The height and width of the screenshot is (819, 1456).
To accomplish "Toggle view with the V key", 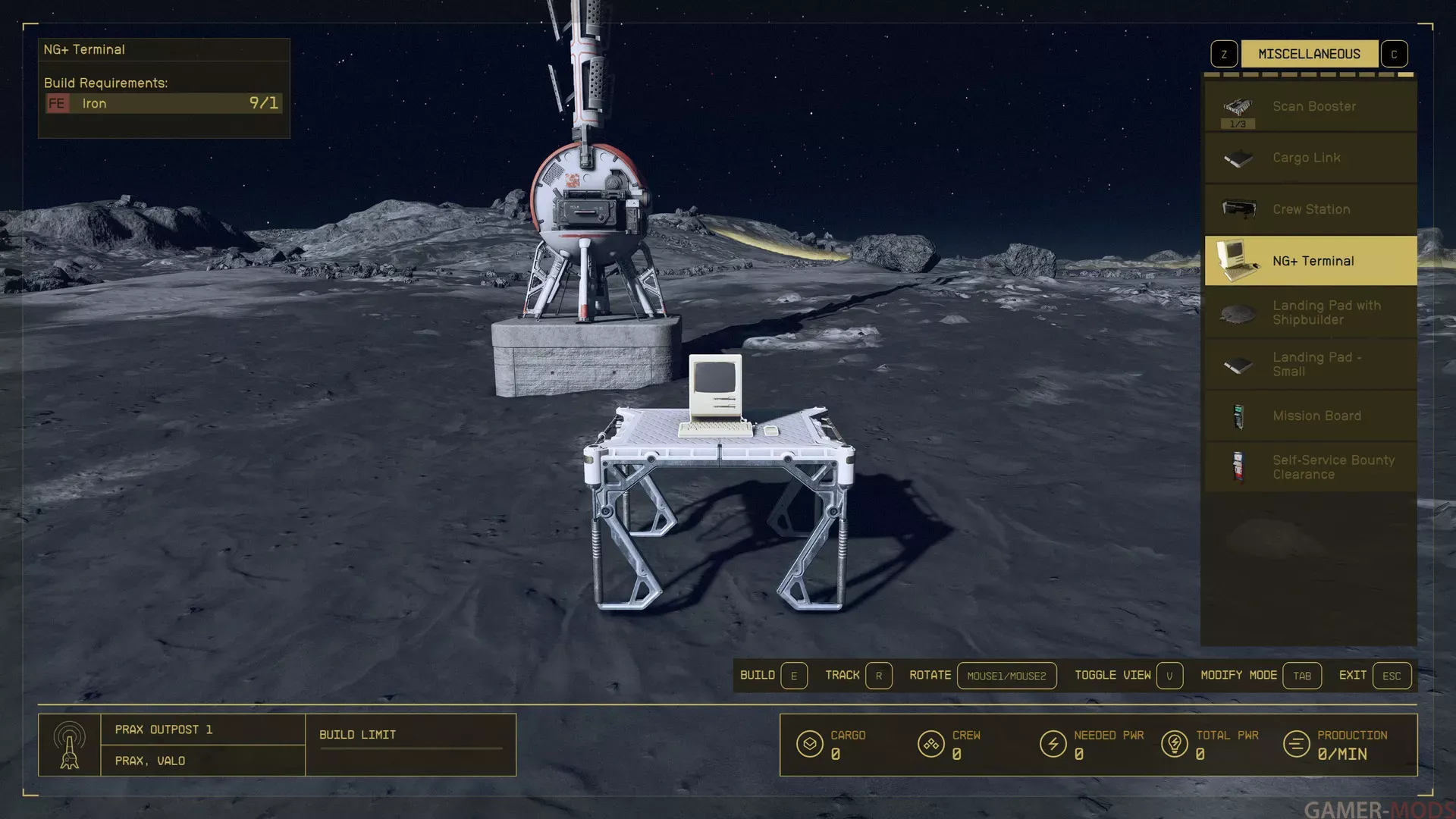I will pos(1169,676).
